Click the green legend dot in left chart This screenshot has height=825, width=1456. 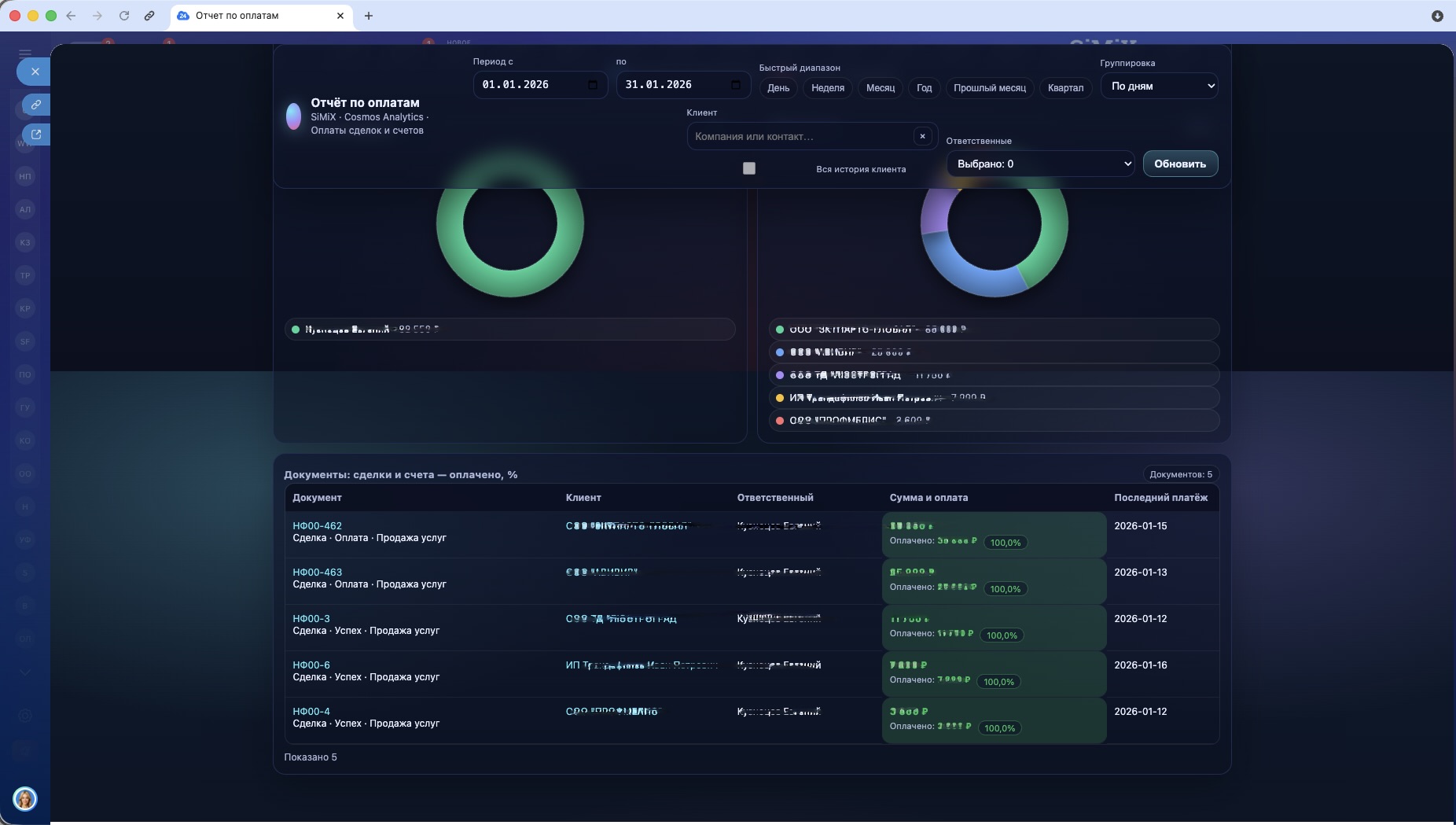click(x=296, y=330)
